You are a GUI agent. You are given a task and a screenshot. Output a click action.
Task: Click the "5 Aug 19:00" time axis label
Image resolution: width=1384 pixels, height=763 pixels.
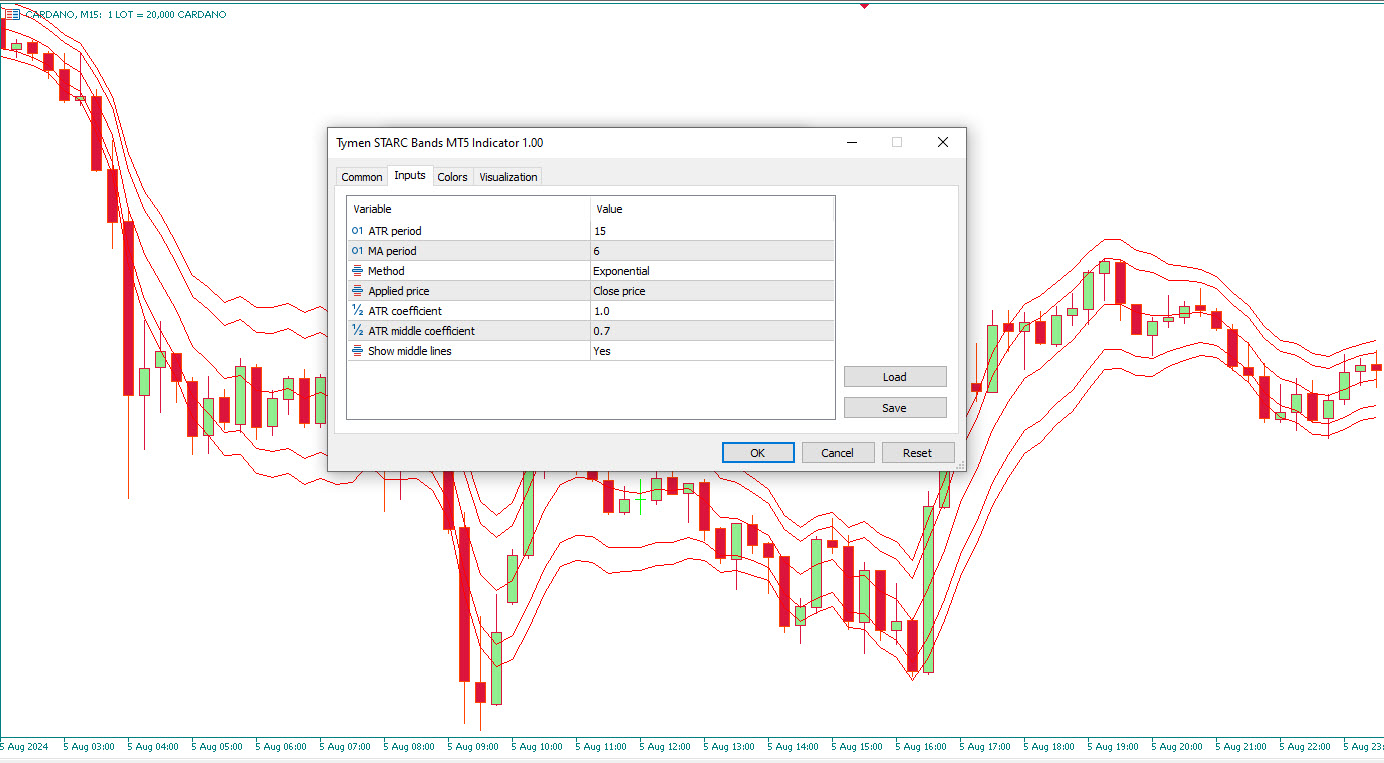tap(1113, 746)
